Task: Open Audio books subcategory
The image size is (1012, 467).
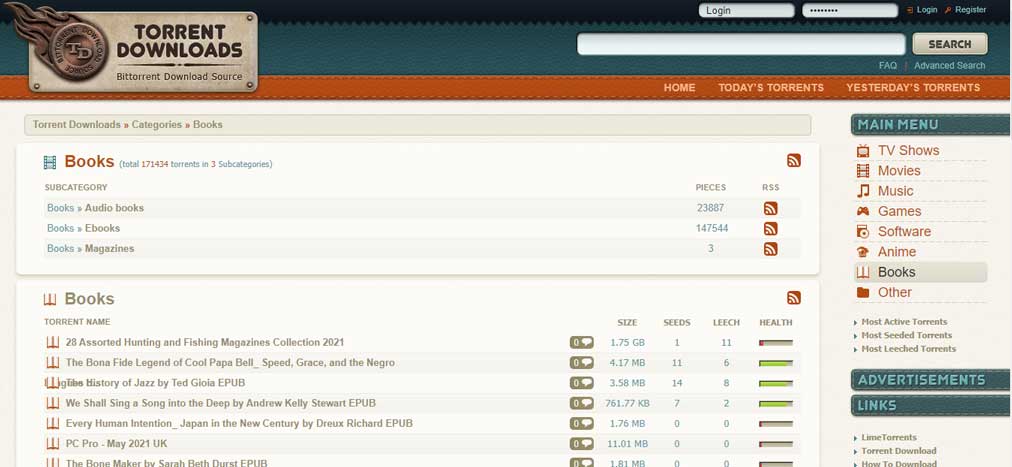Action: (114, 208)
